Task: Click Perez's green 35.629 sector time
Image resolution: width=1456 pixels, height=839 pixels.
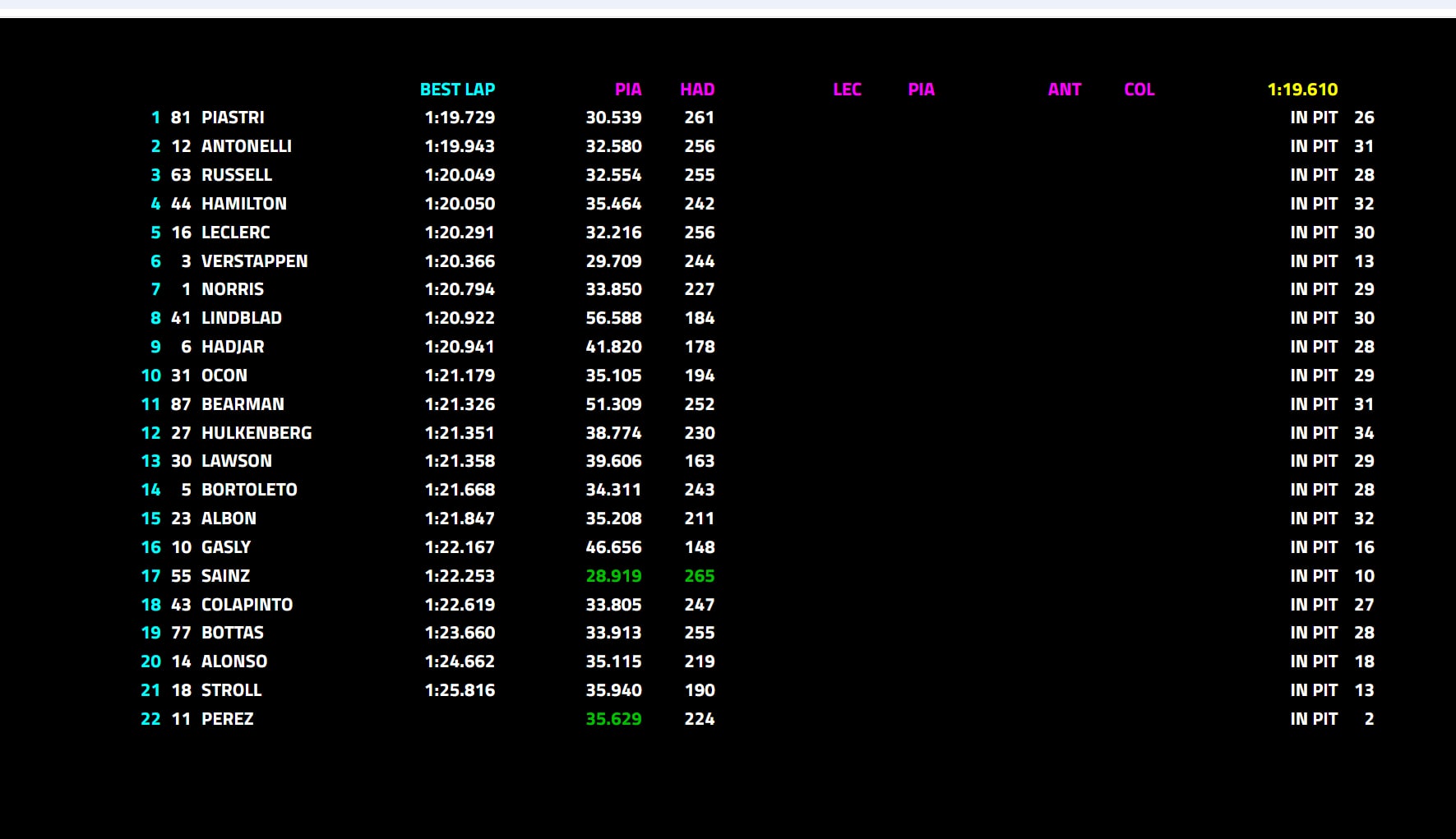Action: coord(613,719)
